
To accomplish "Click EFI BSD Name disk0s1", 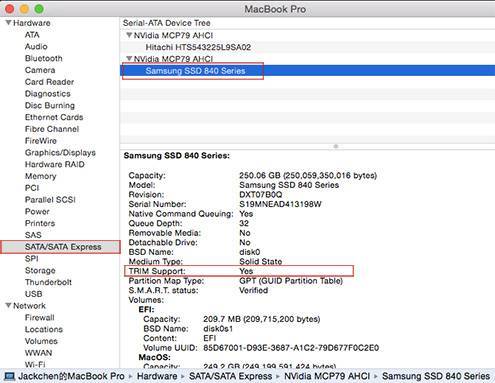I will click(x=218, y=329).
